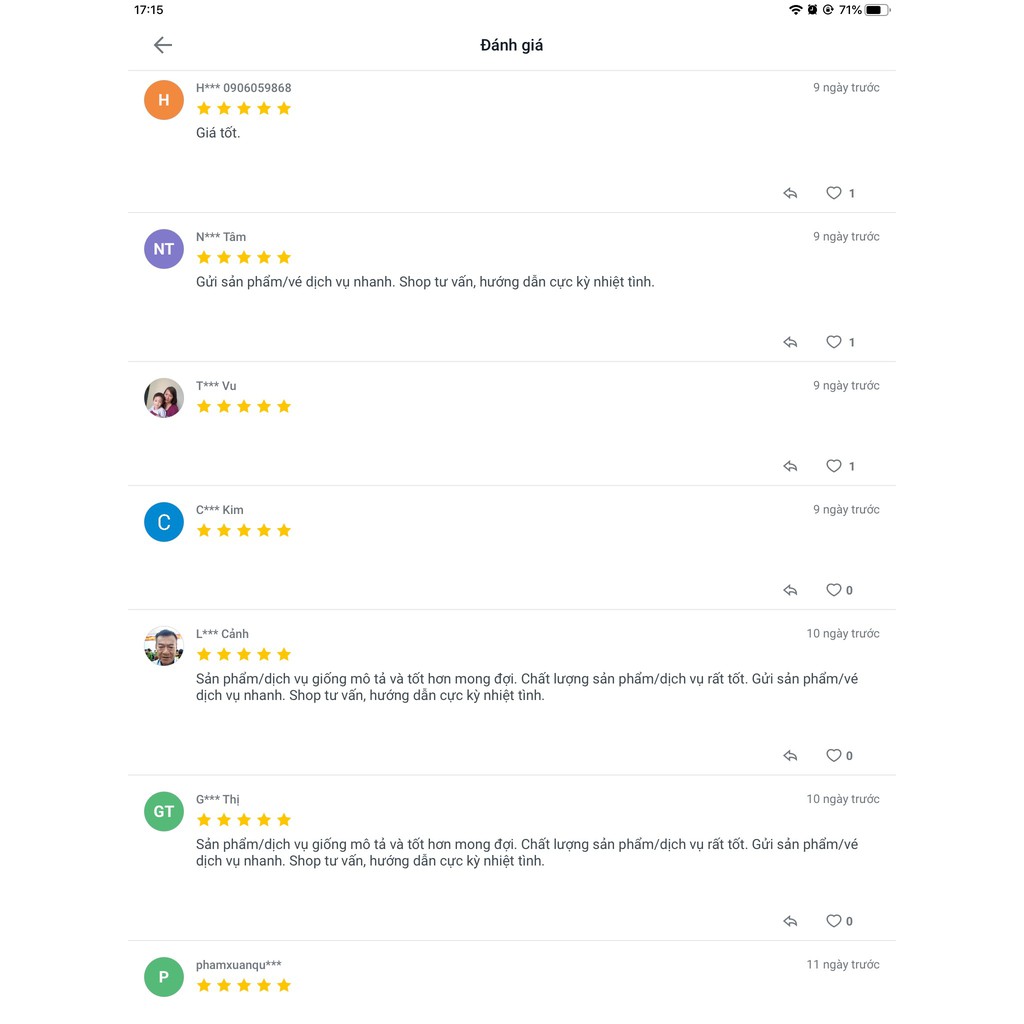Tap the orange H avatar

164,100
